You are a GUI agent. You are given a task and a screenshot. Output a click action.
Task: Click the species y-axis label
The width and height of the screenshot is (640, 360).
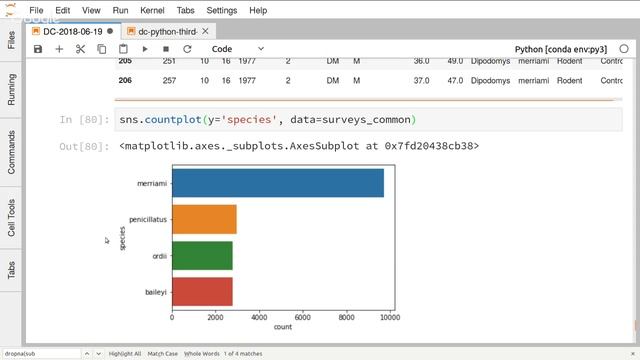click(x=122, y=238)
